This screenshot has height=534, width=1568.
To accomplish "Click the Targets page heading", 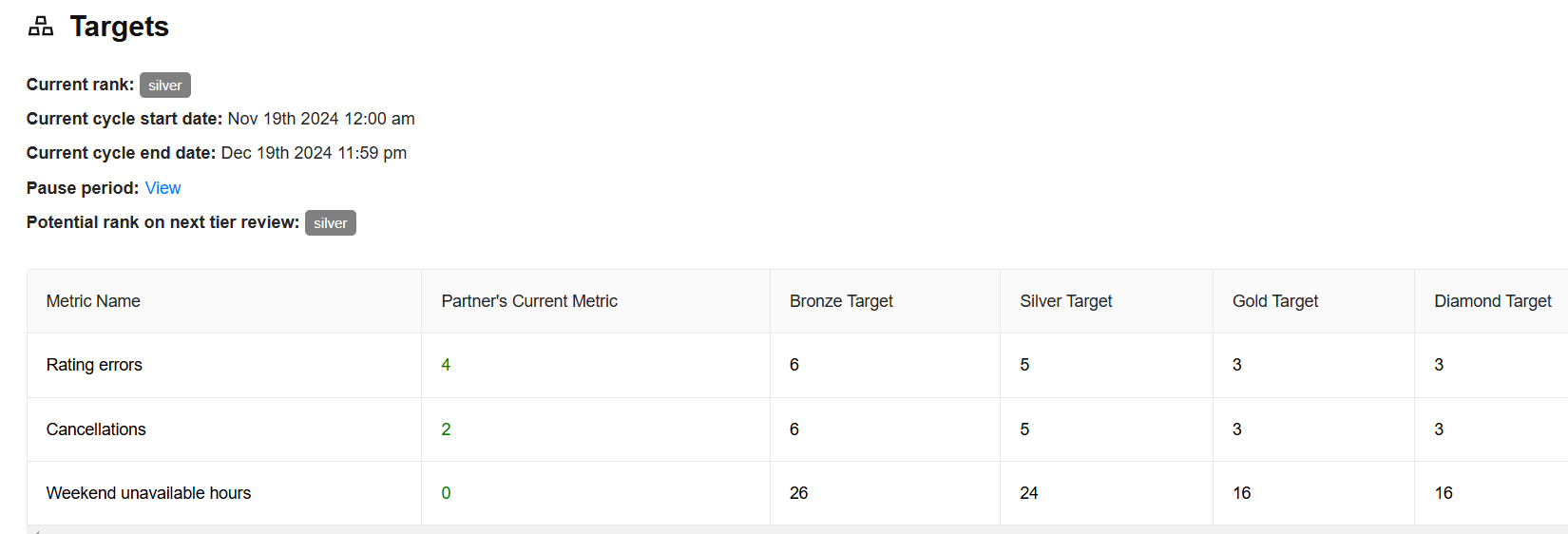I will click(x=119, y=27).
